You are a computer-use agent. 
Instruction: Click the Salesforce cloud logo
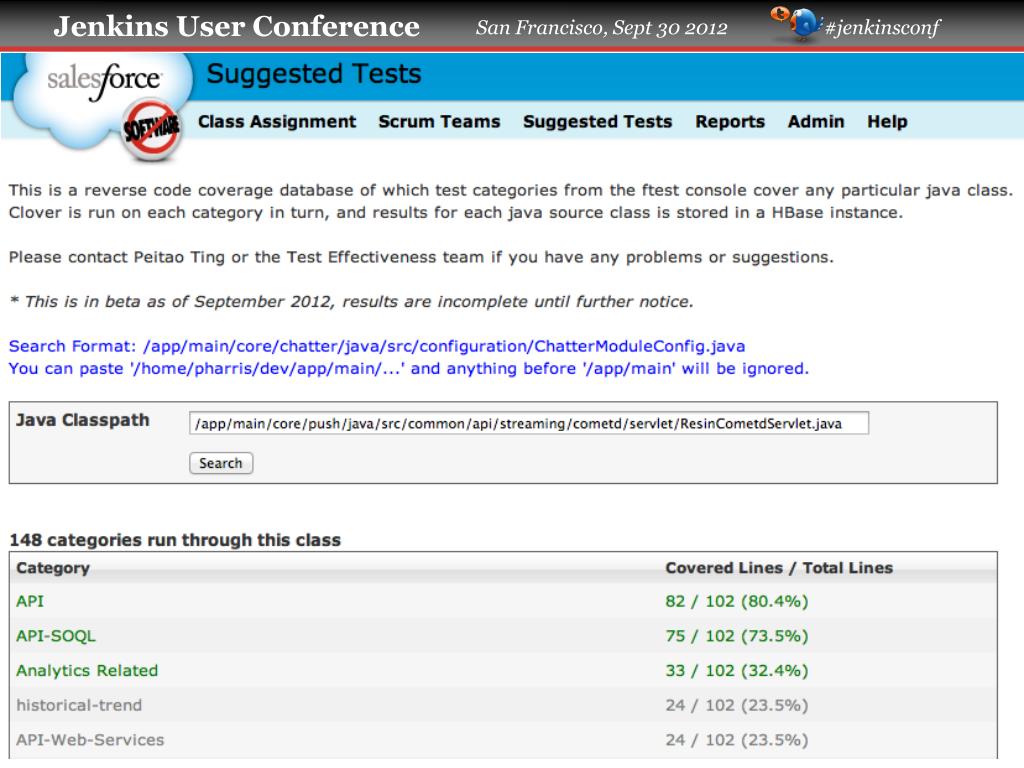(x=104, y=98)
